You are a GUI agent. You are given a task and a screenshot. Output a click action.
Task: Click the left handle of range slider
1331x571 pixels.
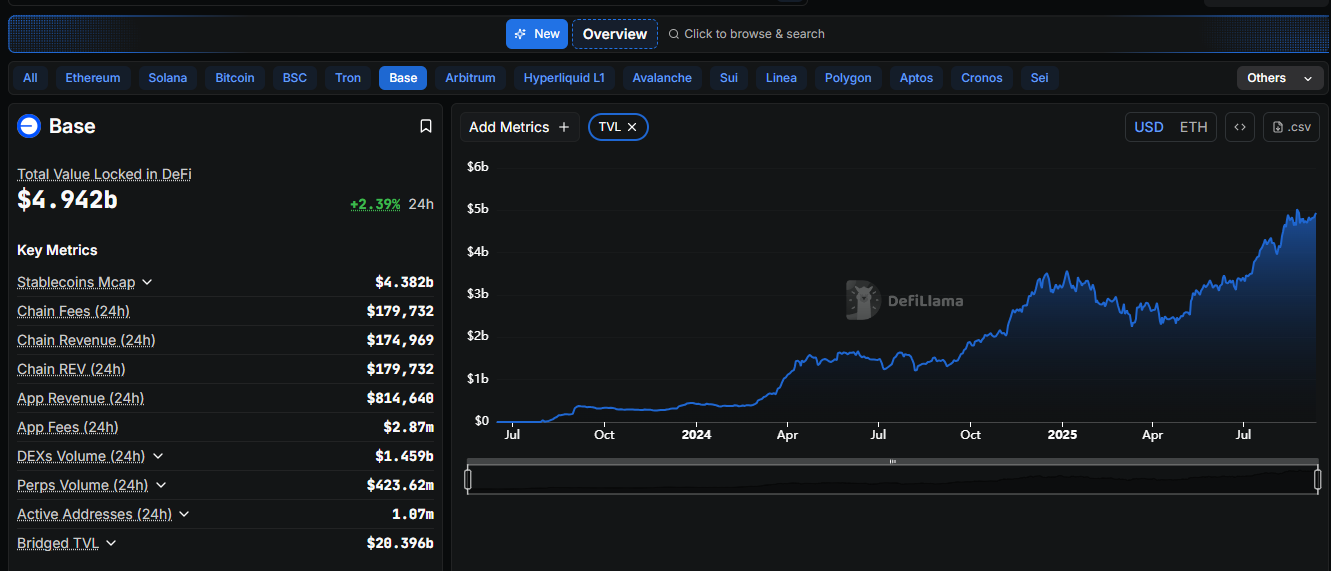pyautogui.click(x=468, y=480)
